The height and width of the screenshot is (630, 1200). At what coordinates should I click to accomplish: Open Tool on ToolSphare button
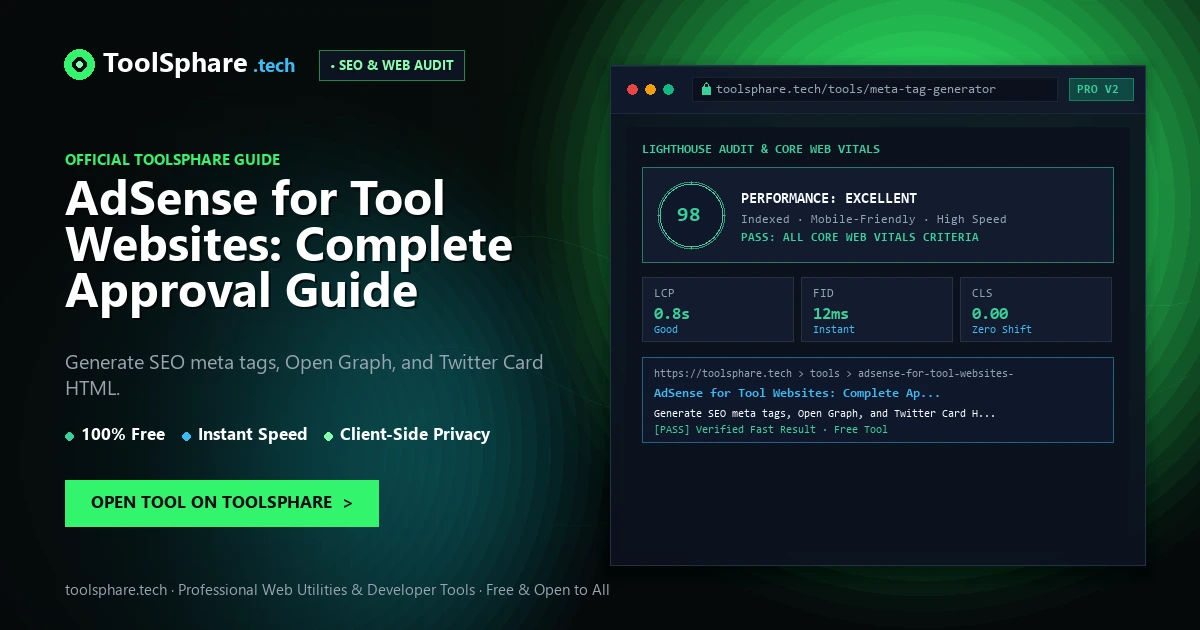click(x=222, y=503)
